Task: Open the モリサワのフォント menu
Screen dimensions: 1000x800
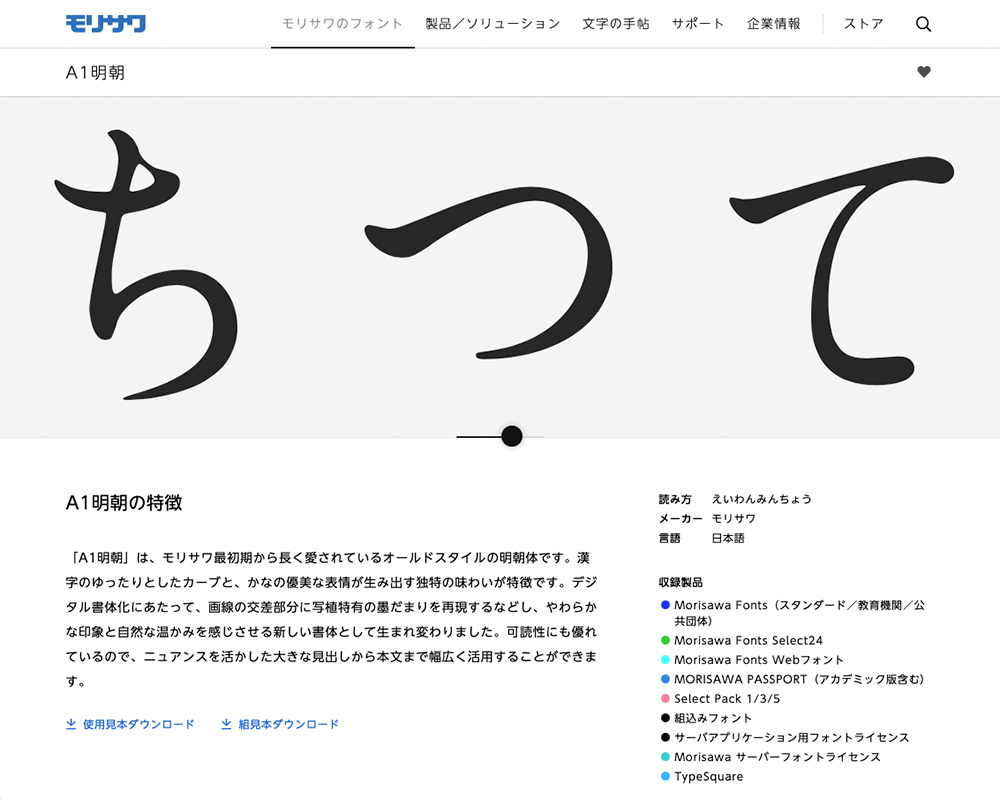Action: coord(342,24)
